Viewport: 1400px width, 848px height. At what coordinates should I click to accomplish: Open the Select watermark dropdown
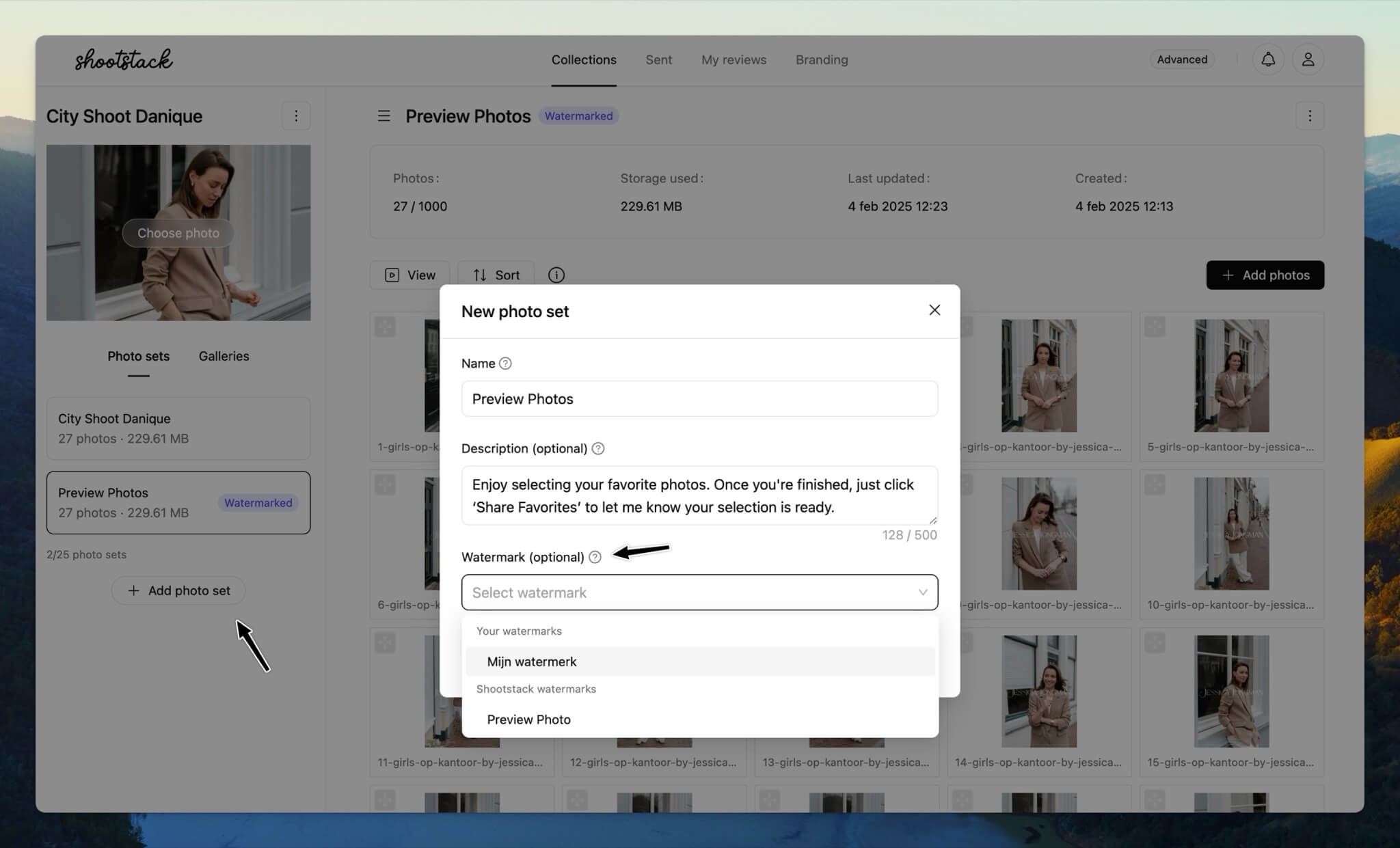(699, 592)
